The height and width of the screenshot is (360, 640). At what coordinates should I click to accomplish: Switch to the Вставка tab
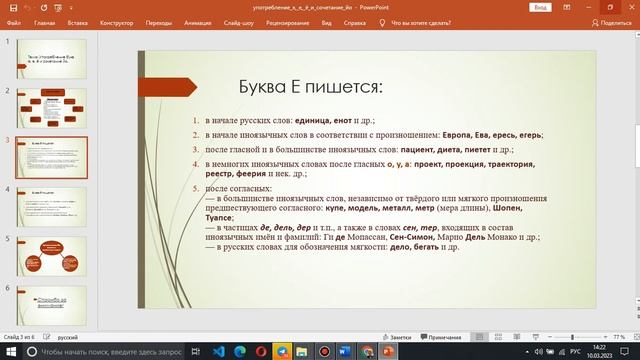(x=78, y=23)
